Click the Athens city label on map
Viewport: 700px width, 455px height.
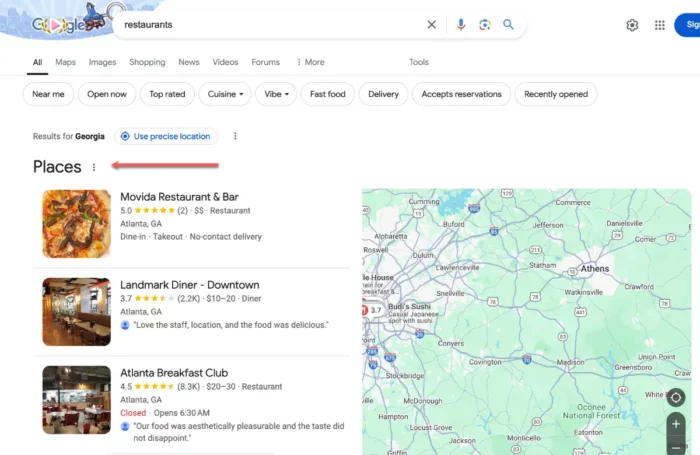click(595, 269)
